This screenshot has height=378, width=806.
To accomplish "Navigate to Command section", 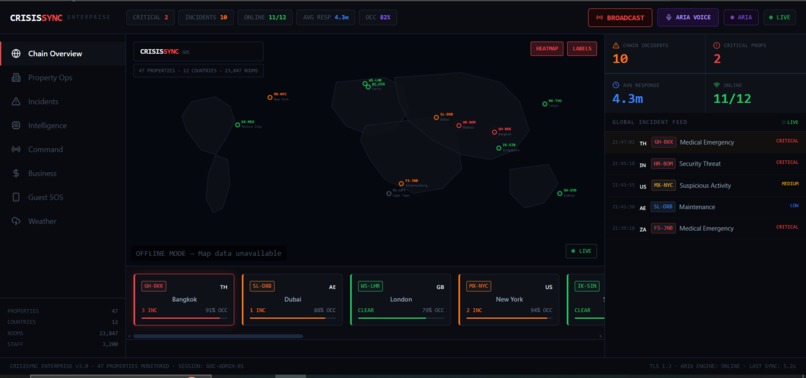I will coord(63,149).
